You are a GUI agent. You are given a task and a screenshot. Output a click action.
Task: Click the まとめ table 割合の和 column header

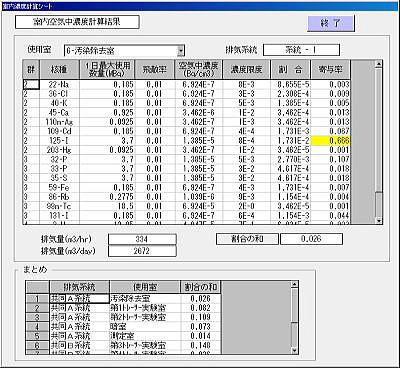click(x=201, y=287)
